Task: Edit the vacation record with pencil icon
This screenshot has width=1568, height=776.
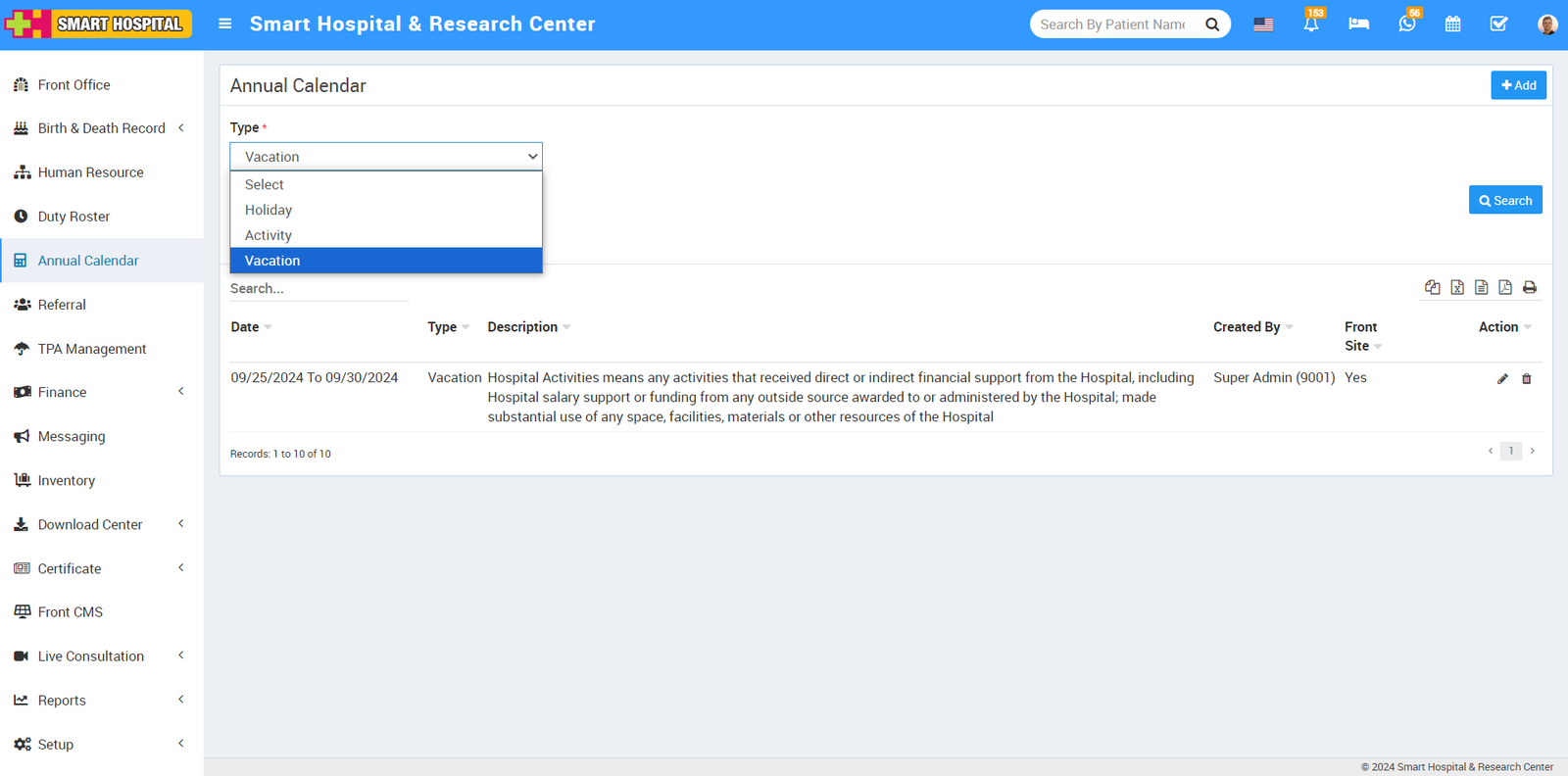Action: point(1502,379)
